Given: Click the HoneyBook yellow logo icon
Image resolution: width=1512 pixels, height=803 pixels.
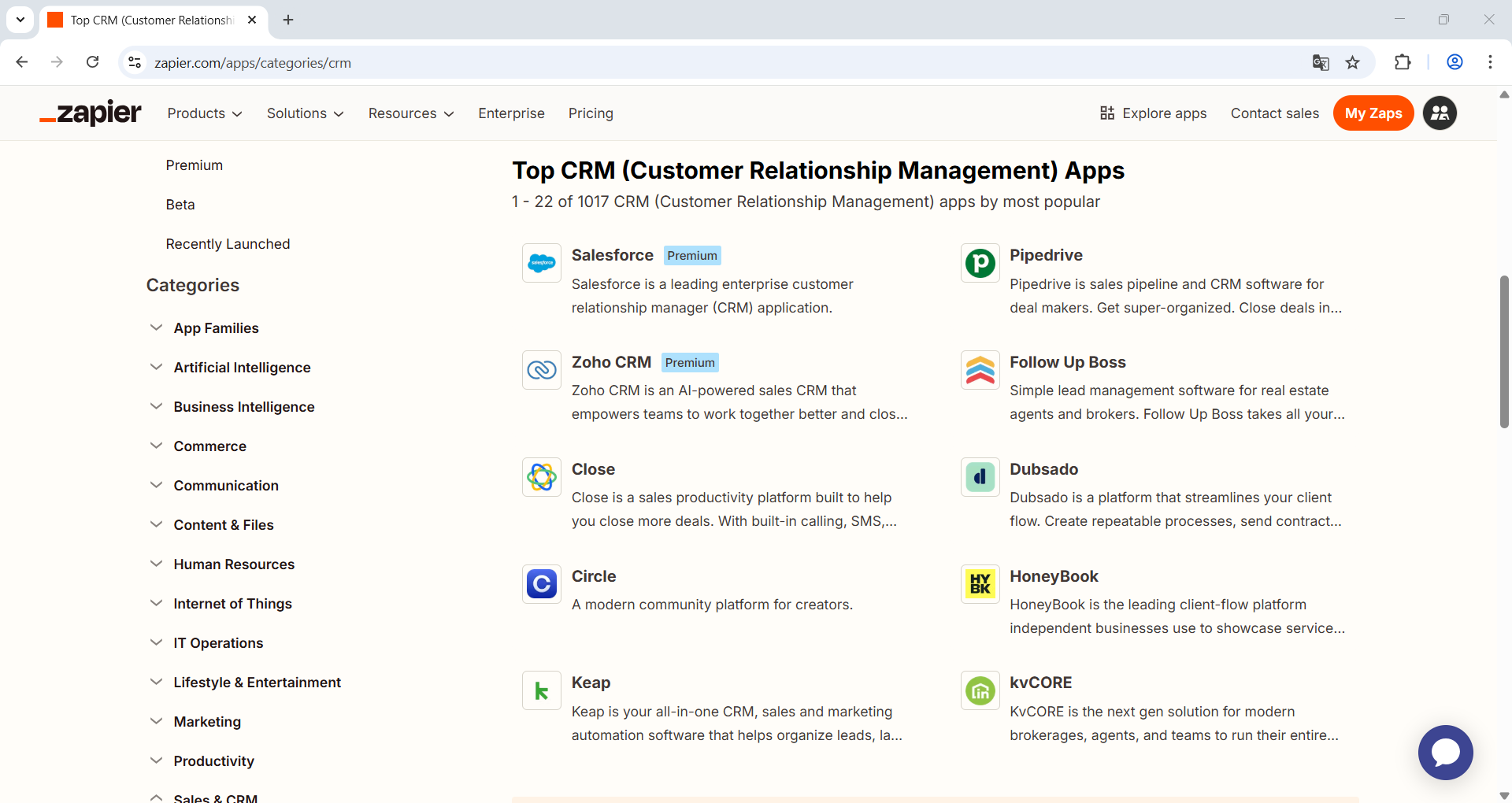Looking at the screenshot, I should (980, 584).
